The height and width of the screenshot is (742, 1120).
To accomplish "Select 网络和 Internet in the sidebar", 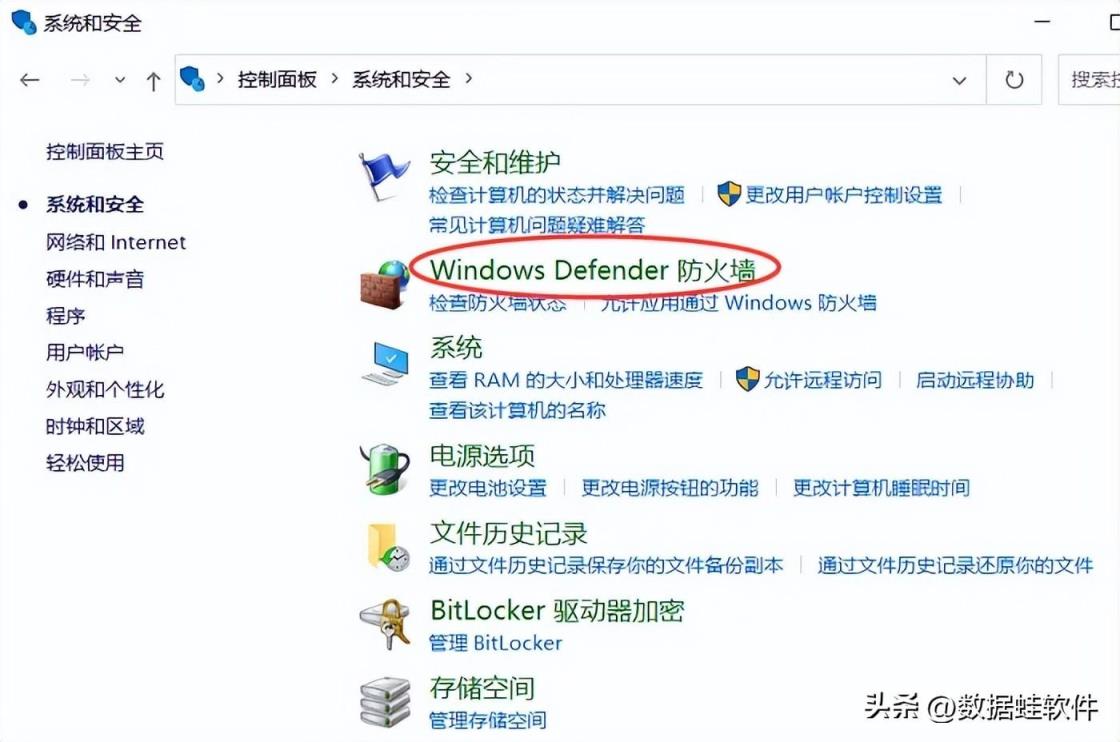I will click(116, 243).
